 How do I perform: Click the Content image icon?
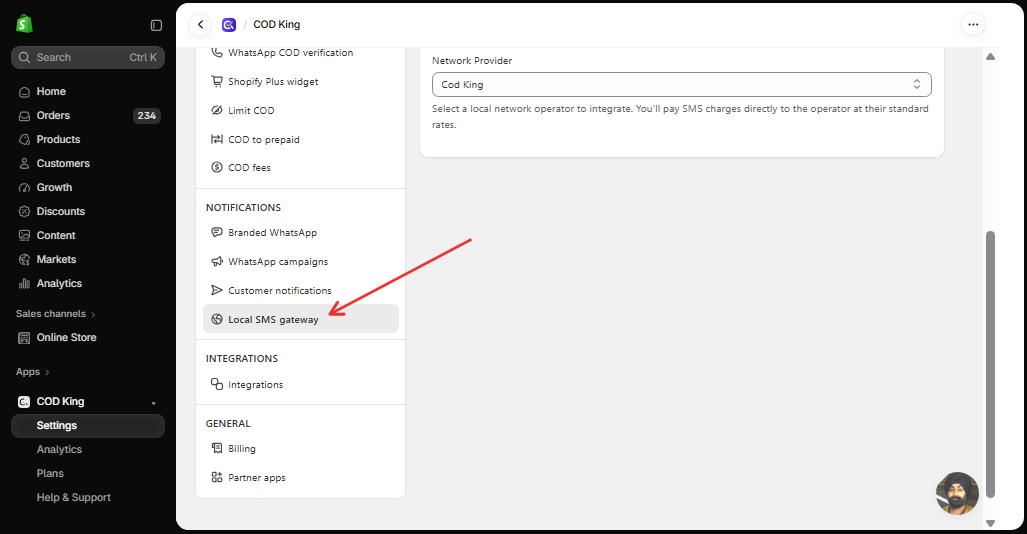24,236
